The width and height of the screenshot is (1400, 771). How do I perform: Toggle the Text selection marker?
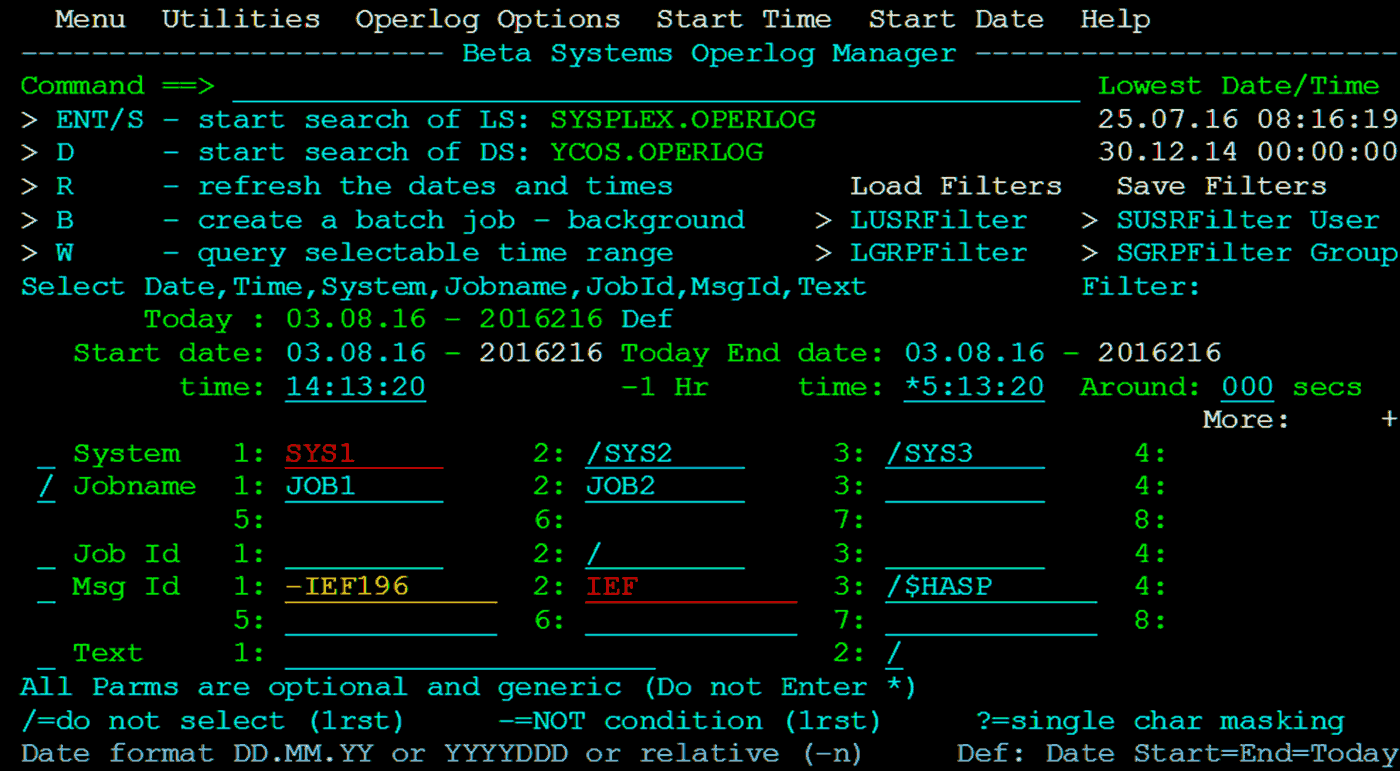[46, 654]
